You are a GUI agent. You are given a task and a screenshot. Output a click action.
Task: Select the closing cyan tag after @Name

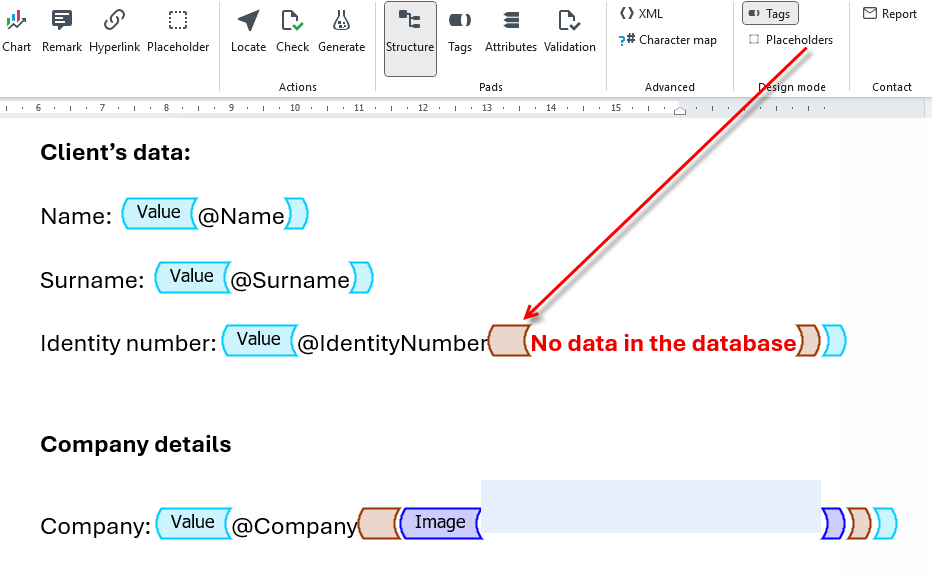(x=296, y=213)
